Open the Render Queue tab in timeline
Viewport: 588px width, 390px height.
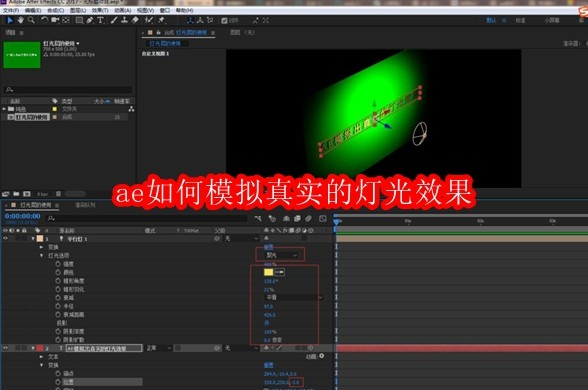[86, 205]
